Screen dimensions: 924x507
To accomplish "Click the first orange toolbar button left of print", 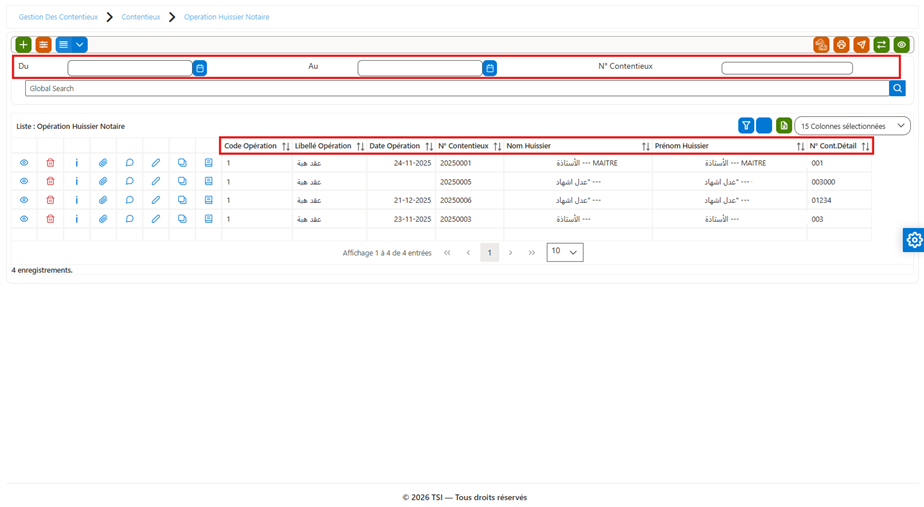I will pyautogui.click(x=821, y=45).
